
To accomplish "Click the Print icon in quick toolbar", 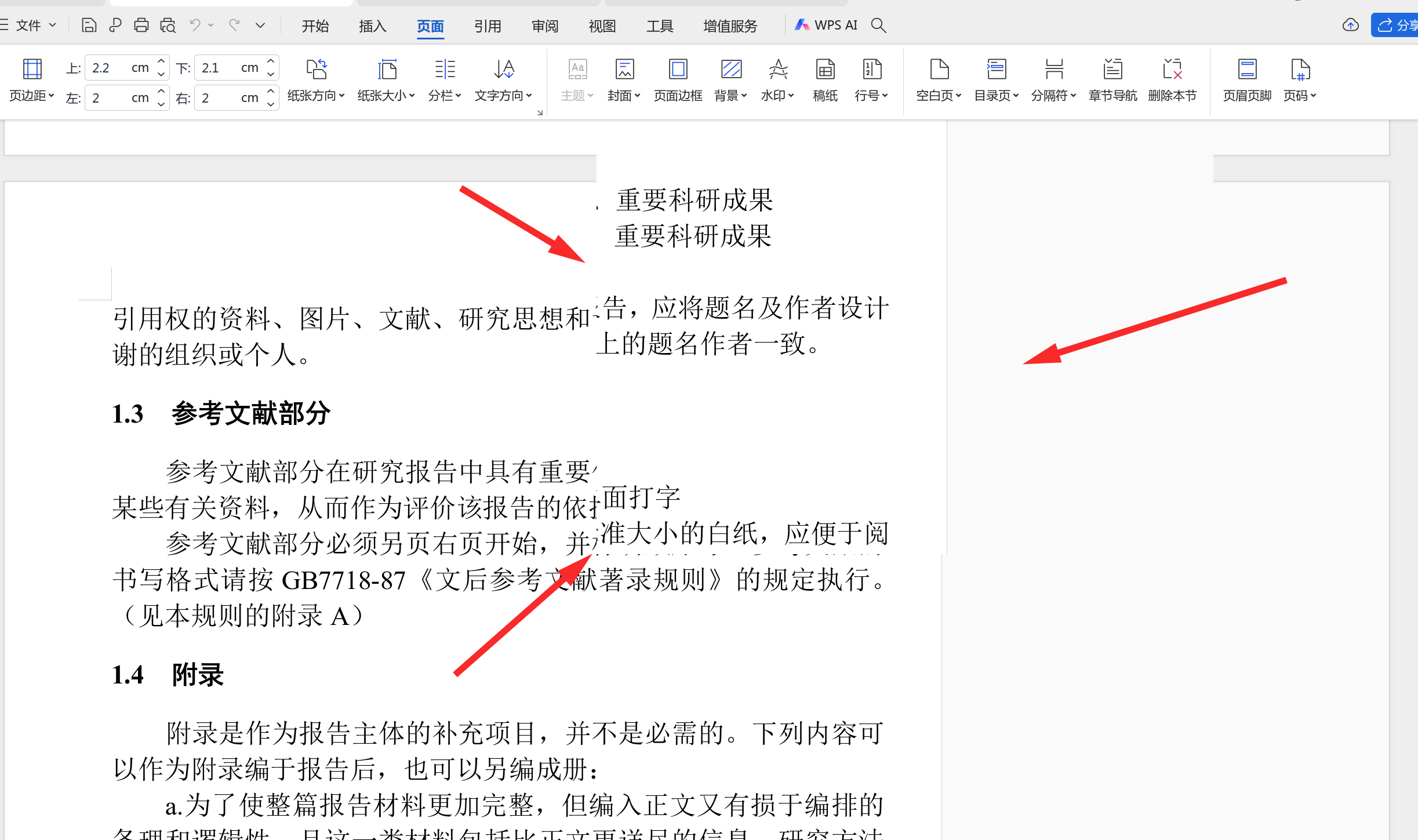I will pyautogui.click(x=141, y=26).
